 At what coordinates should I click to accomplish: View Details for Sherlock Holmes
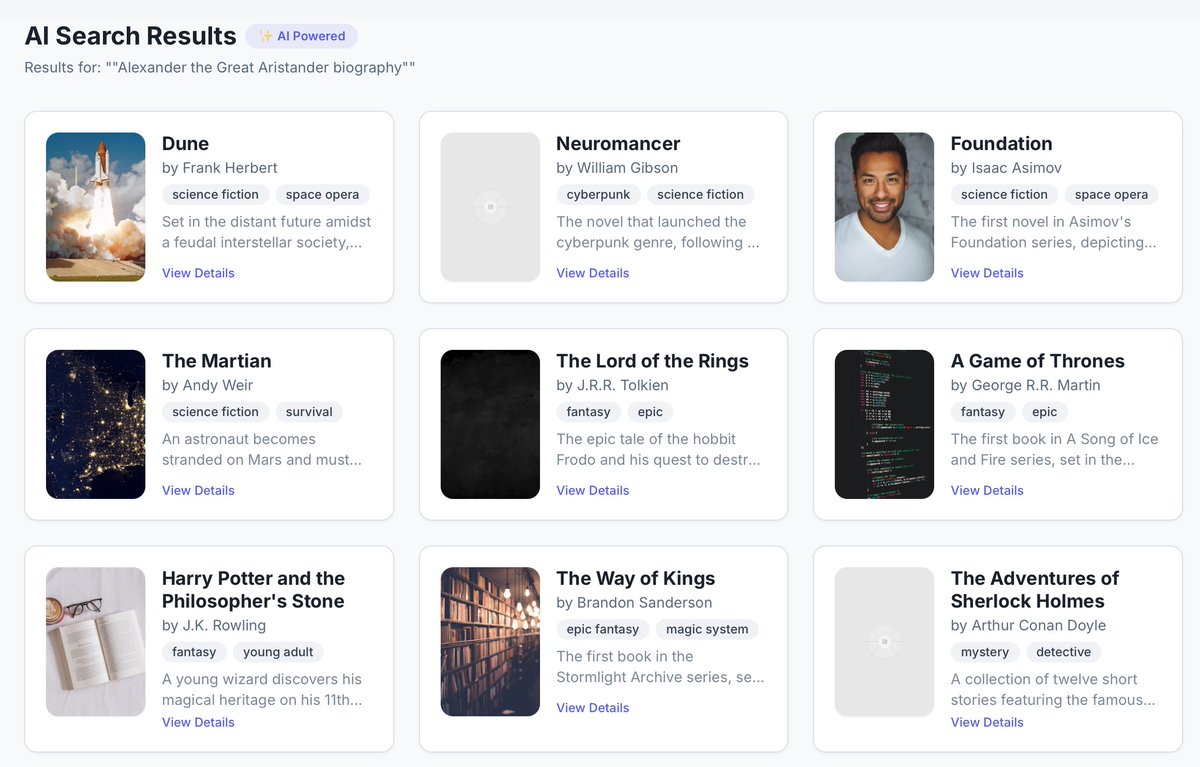[987, 722]
